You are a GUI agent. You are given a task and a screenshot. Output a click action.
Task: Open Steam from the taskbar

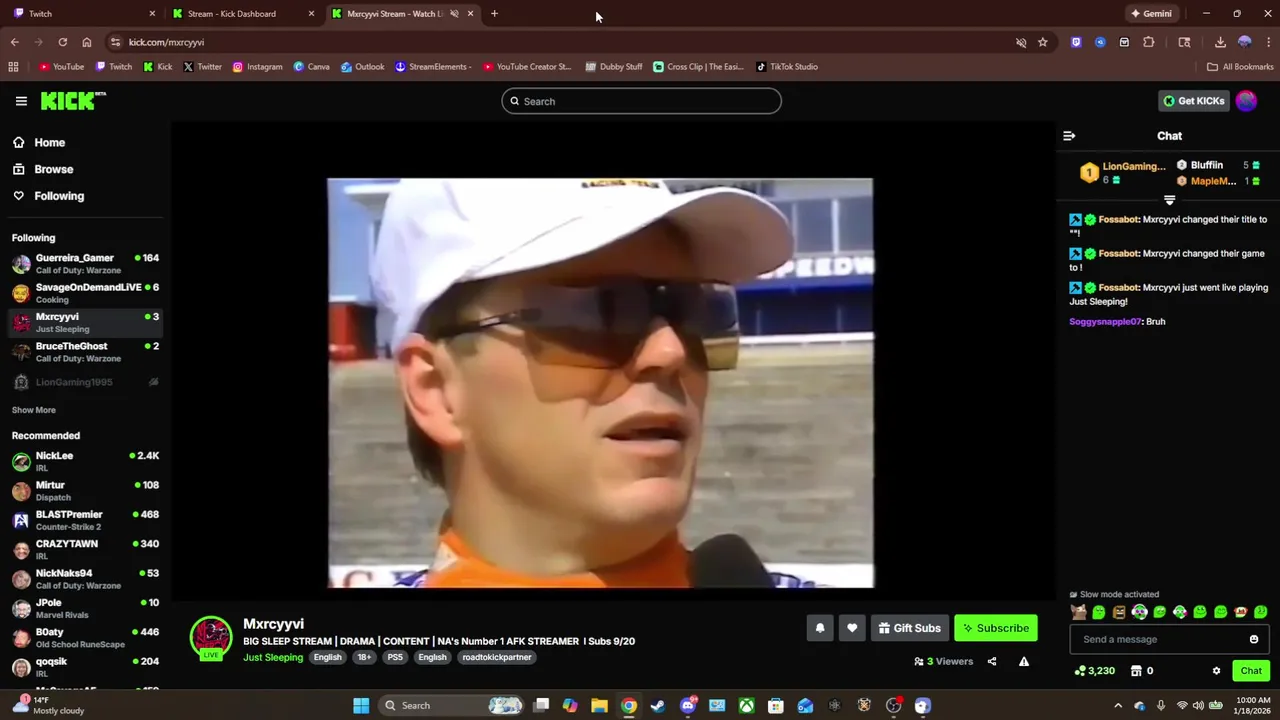(x=658, y=705)
